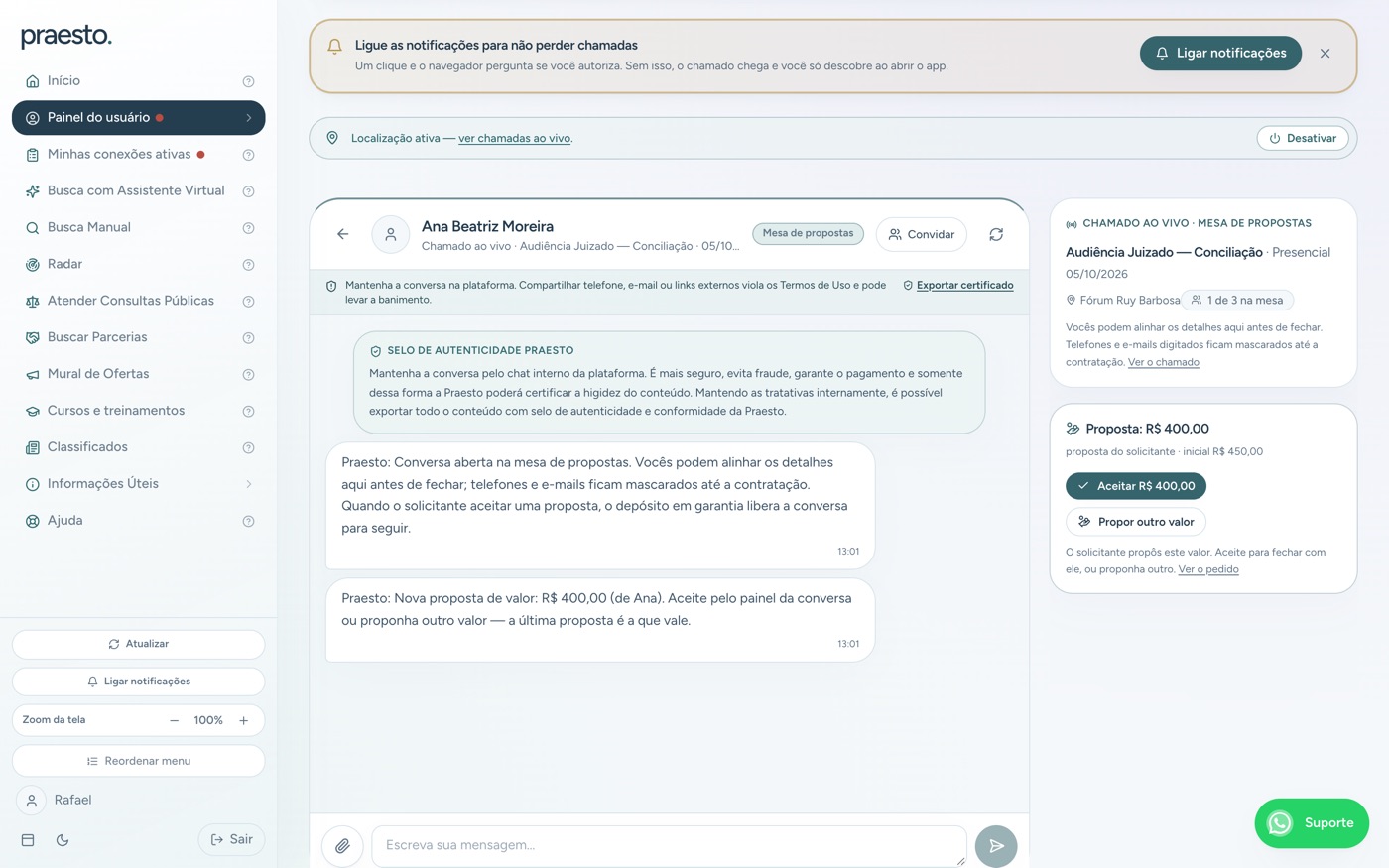Open Busca com Assistente Virtual
This screenshot has height=868, width=1389.
tap(138, 191)
